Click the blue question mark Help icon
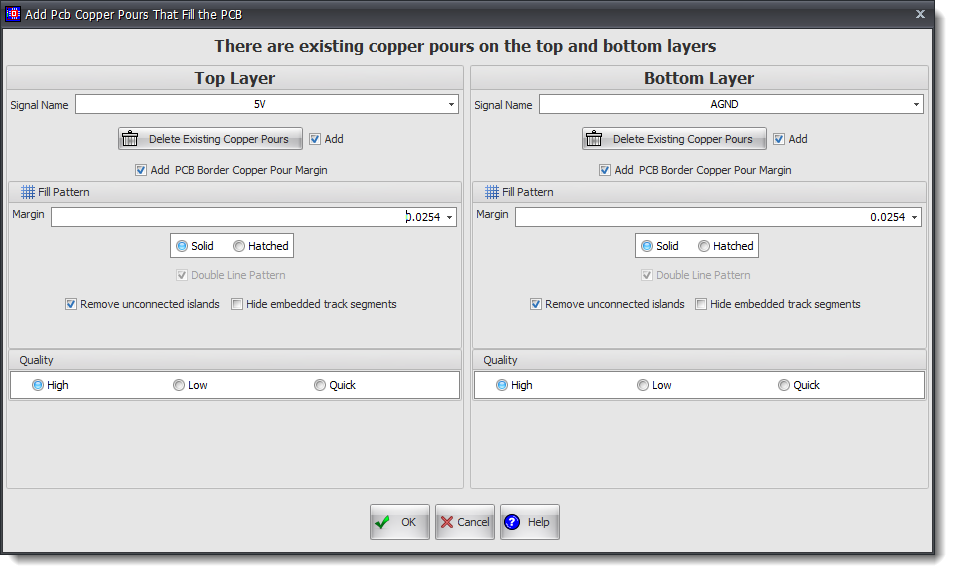Screen dimensions: 954x574 coord(512,522)
